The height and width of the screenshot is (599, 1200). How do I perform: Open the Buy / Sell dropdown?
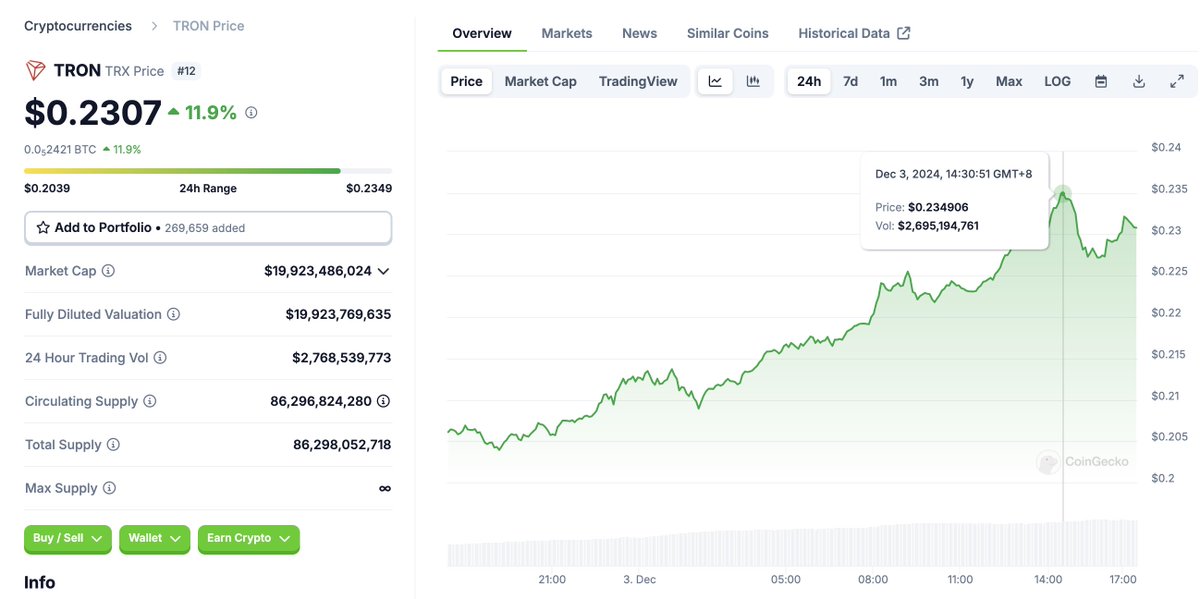67,538
